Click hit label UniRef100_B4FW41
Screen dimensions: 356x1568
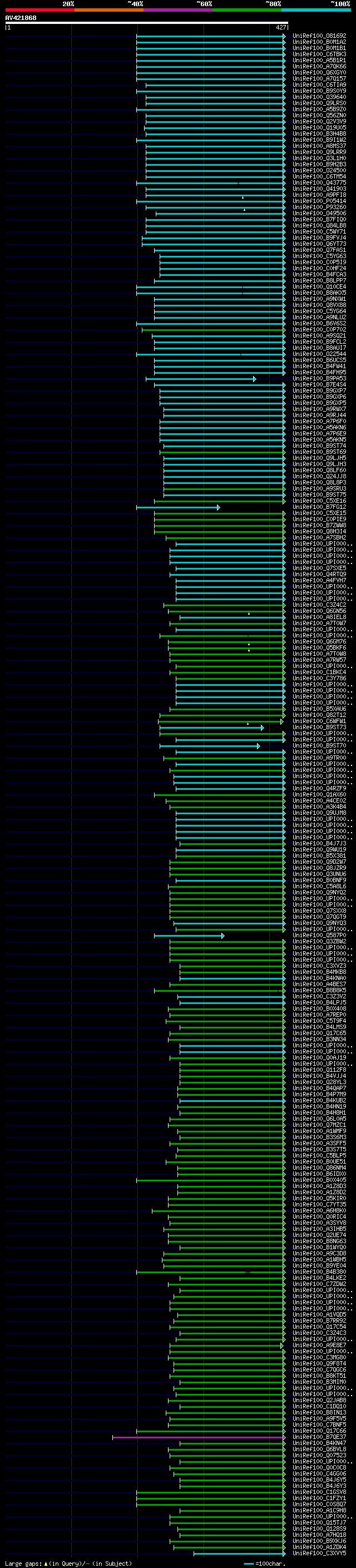click(319, 366)
